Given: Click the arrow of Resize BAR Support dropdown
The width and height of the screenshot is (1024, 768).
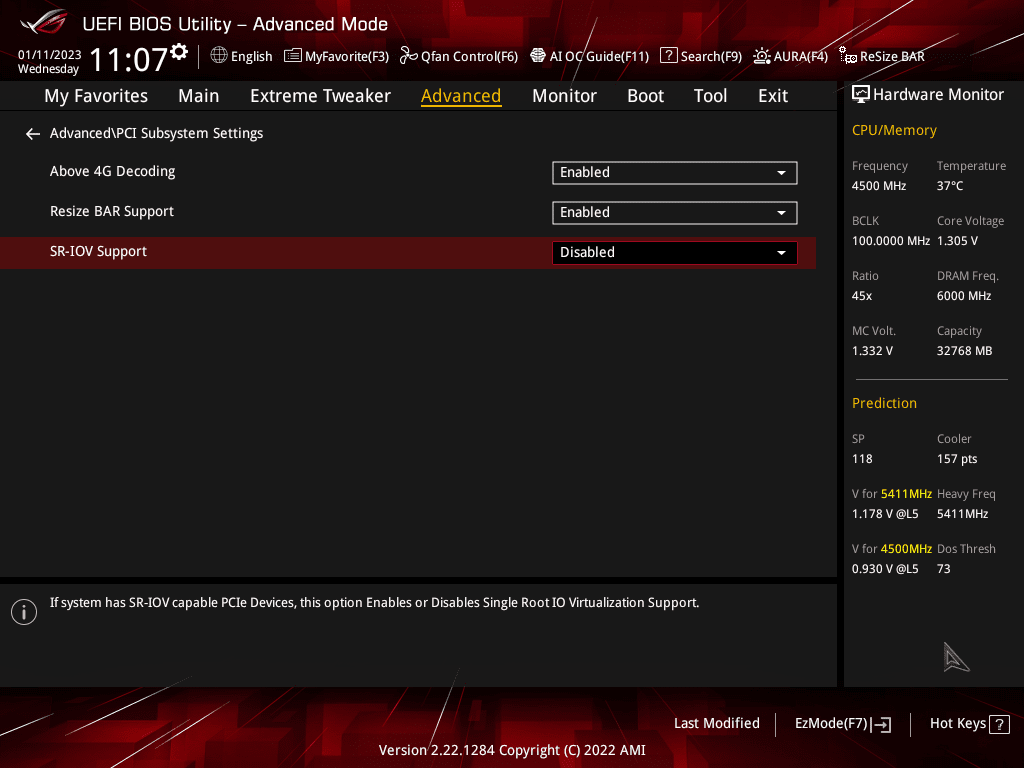Looking at the screenshot, I should pyautogui.click(x=781, y=213).
